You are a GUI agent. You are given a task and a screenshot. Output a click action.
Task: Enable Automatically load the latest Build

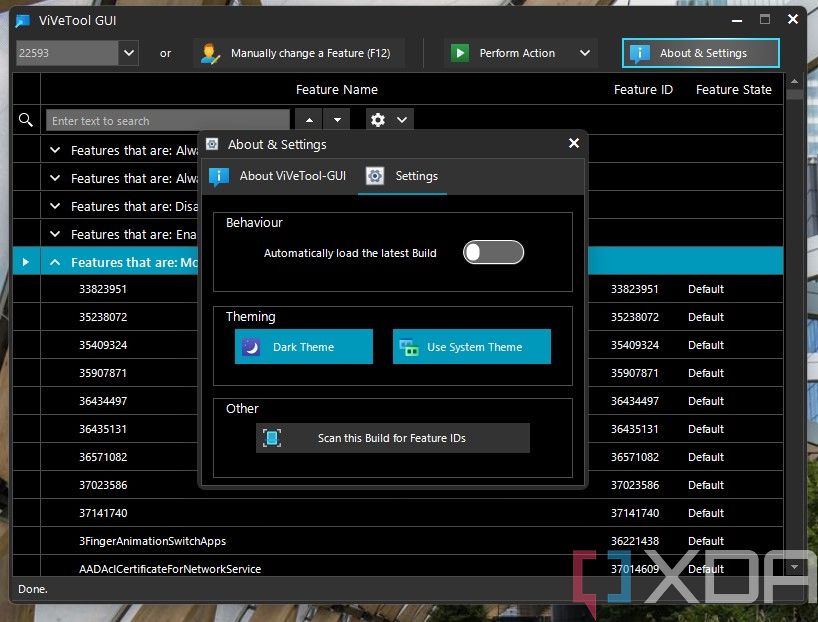coord(493,253)
